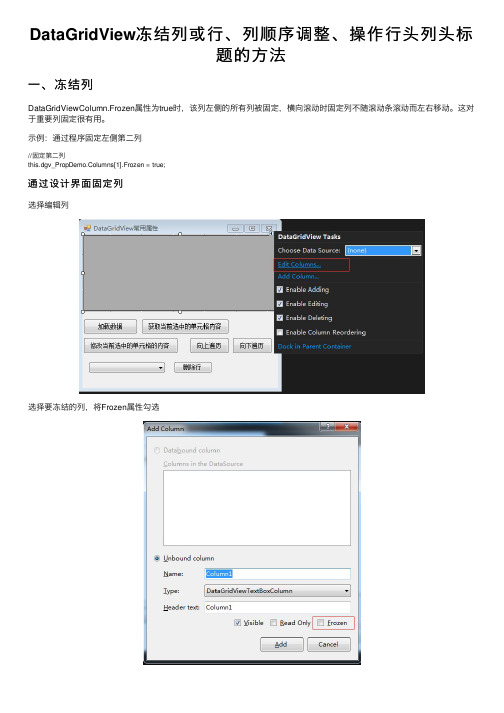Check the Frozen checkbox

coord(321,623)
